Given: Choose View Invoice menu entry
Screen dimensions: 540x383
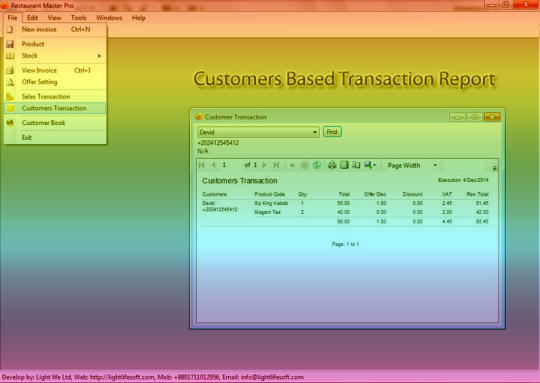Looking at the screenshot, I should (x=55, y=70).
